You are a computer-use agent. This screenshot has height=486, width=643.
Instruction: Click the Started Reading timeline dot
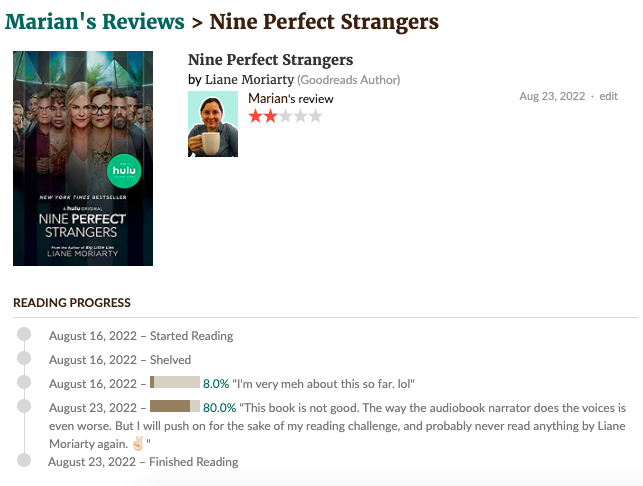pyautogui.click(x=24, y=334)
